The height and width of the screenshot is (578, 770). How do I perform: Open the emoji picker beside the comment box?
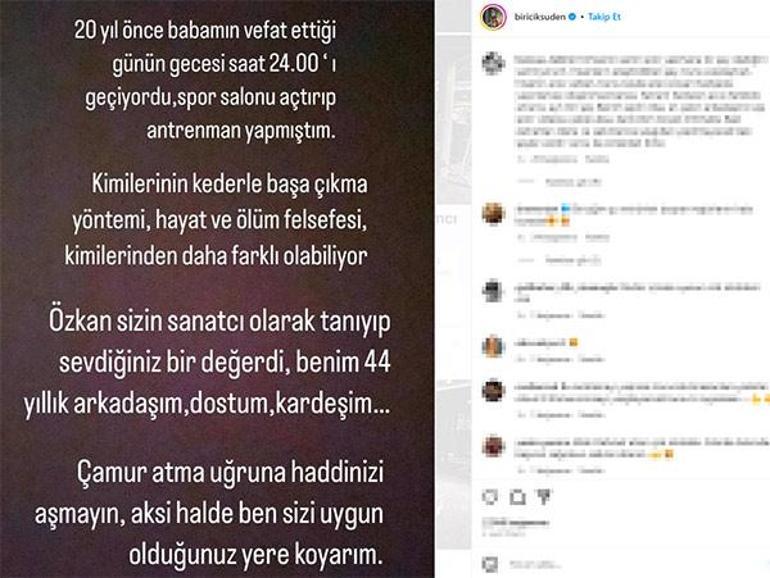(x=490, y=564)
